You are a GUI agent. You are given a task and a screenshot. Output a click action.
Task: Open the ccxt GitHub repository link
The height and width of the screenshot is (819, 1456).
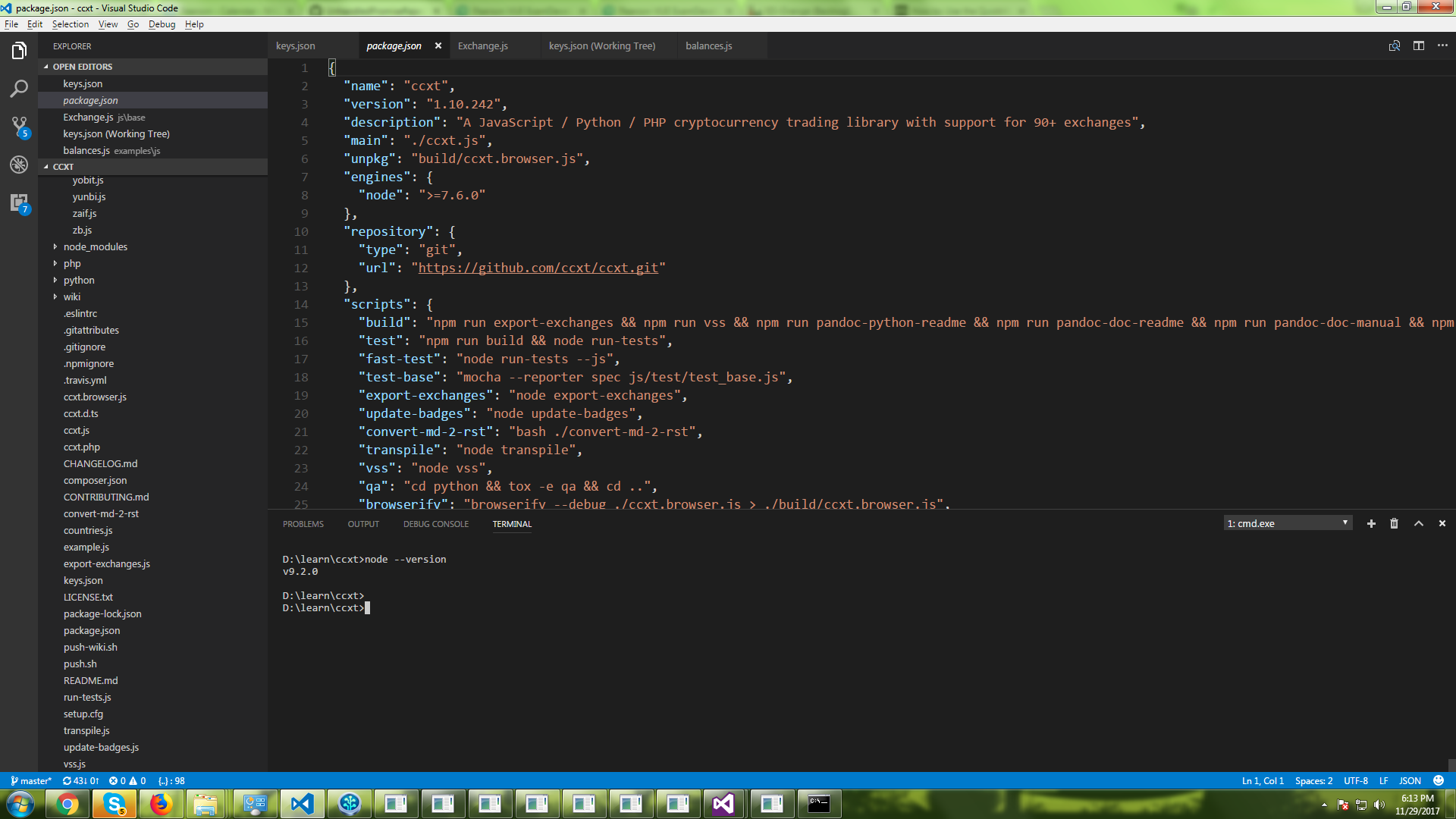[x=539, y=268]
